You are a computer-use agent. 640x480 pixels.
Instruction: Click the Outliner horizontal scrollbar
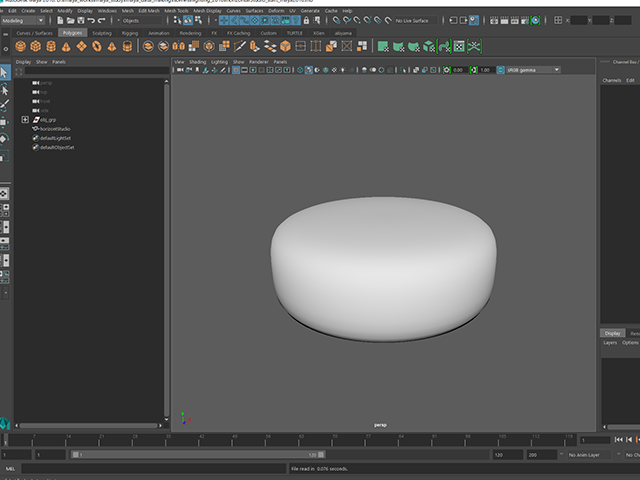[x=89, y=425]
